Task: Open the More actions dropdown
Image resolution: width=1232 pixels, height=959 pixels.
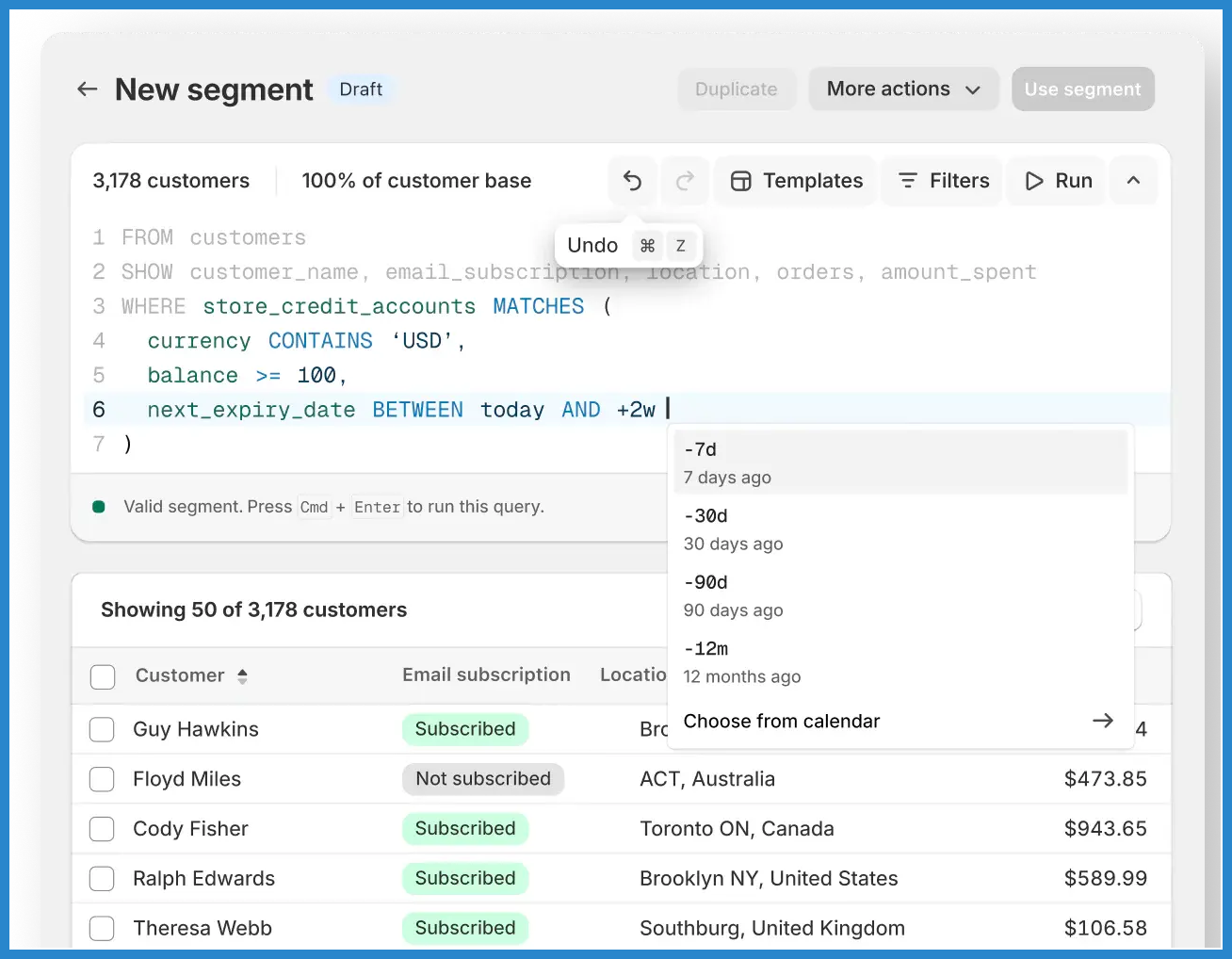Action: pyautogui.click(x=903, y=89)
